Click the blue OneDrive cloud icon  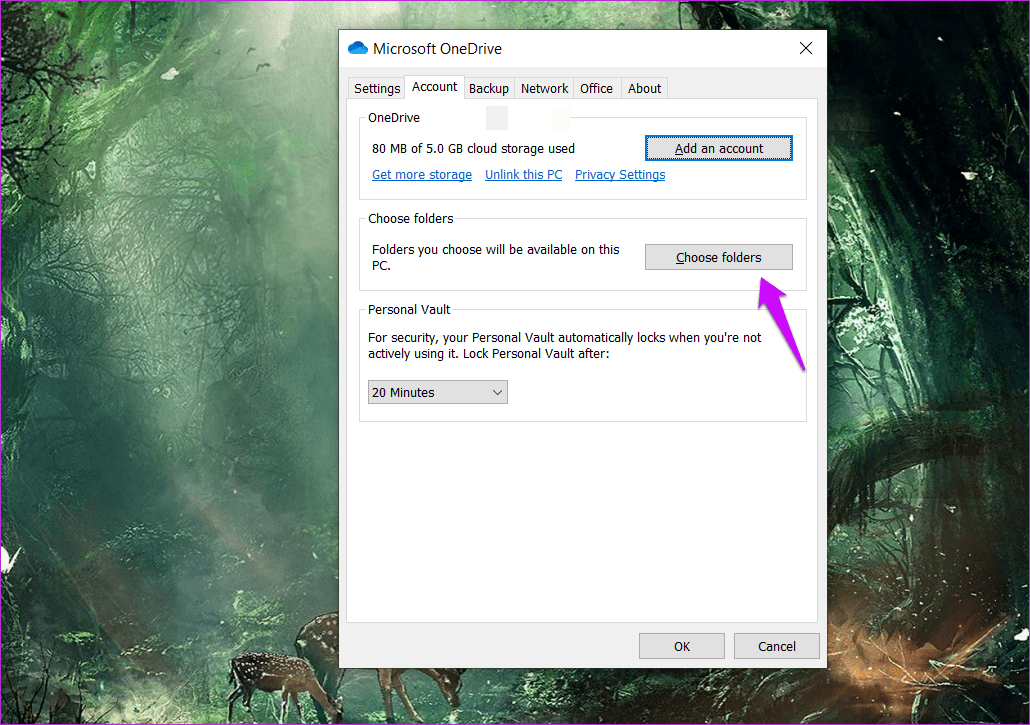tap(357, 48)
